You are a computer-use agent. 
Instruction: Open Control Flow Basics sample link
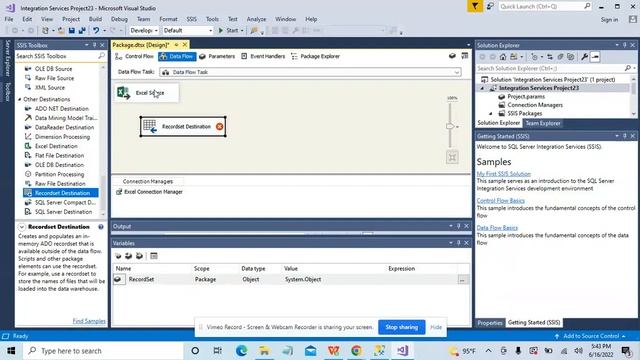pos(501,201)
